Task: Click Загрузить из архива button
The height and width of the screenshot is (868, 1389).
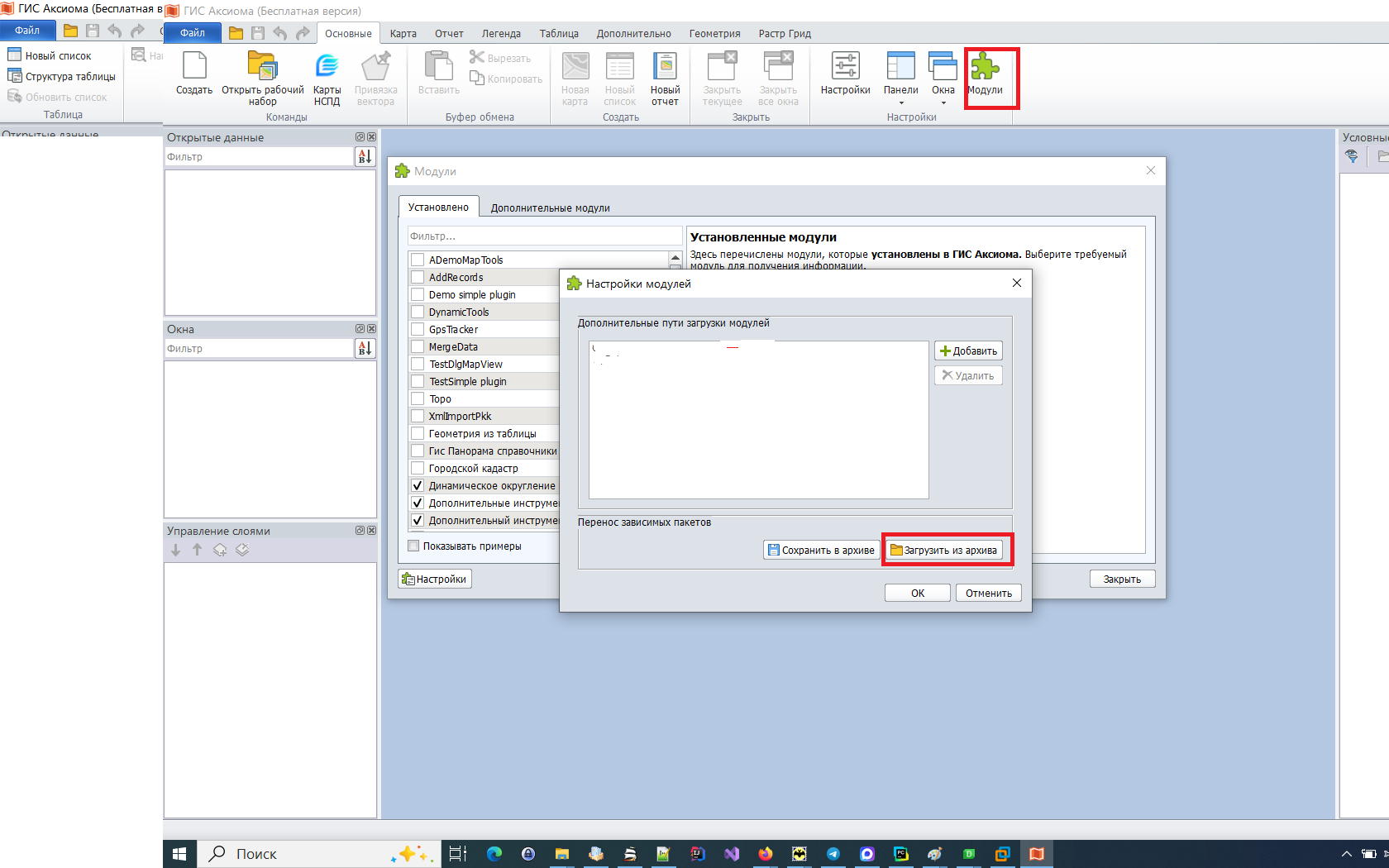Action: pyautogui.click(x=943, y=551)
